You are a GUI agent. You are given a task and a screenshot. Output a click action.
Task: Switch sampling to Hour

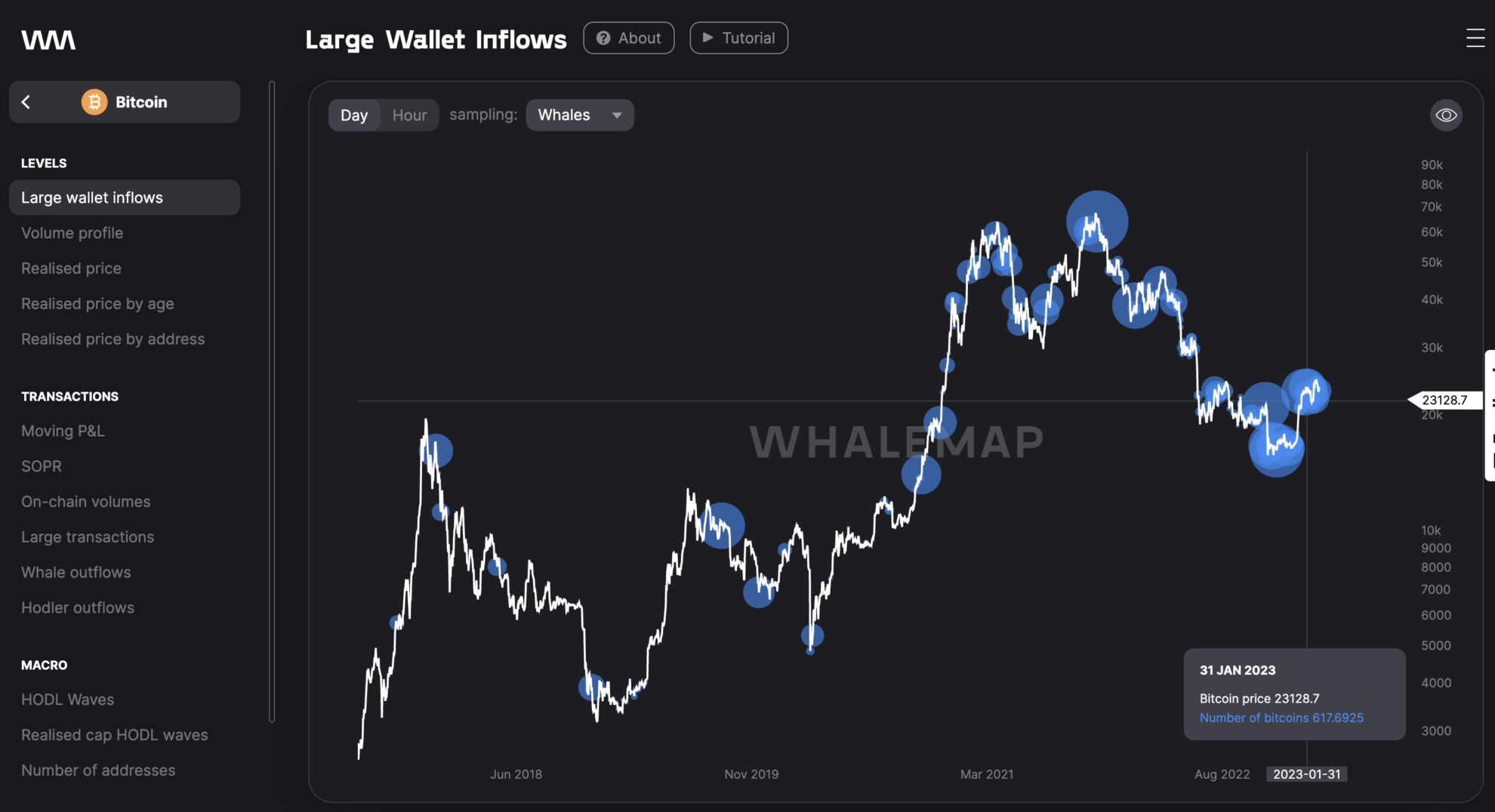pos(408,115)
